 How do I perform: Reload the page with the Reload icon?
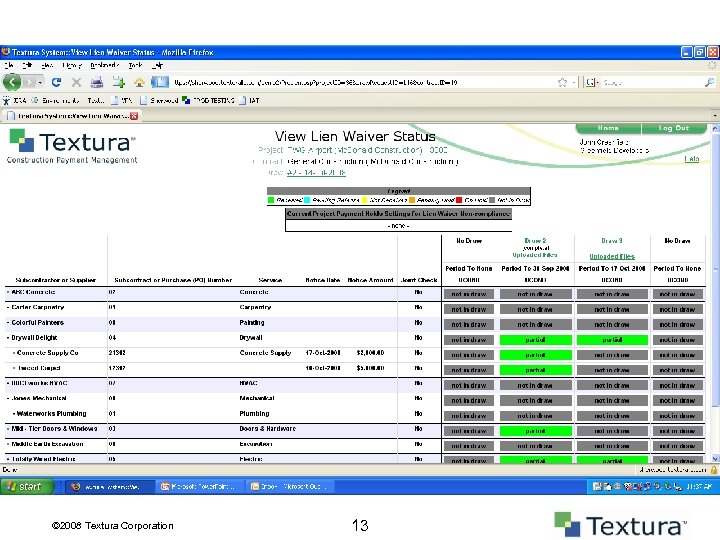click(x=56, y=82)
